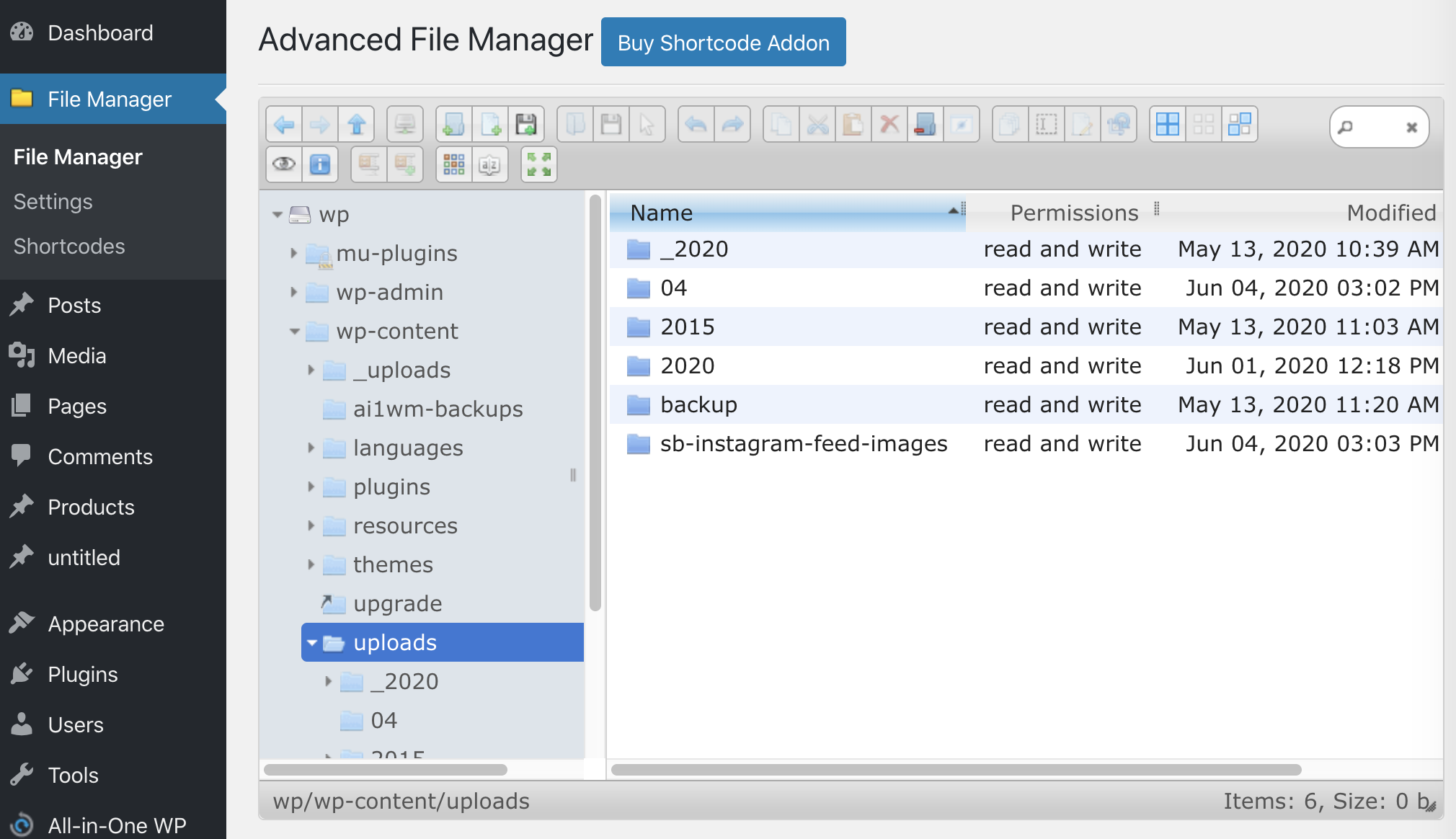The width and height of the screenshot is (1456, 839).
Task: Click the Redo arrow icon
Action: pos(732,125)
